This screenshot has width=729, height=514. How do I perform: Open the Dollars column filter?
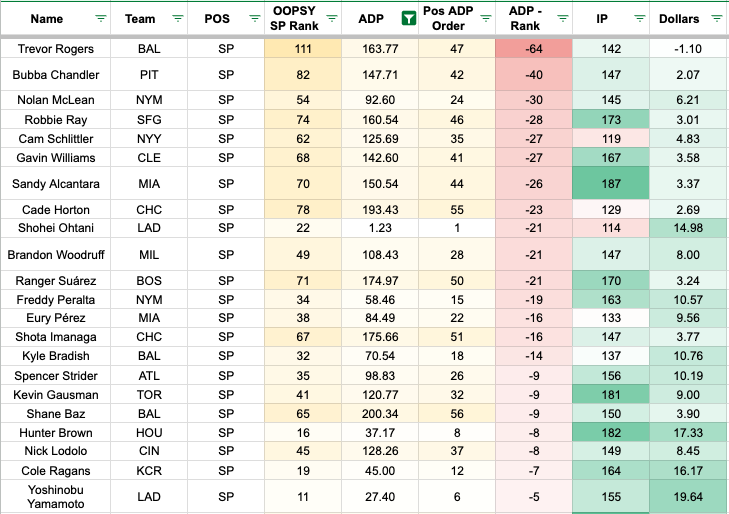[716, 19]
